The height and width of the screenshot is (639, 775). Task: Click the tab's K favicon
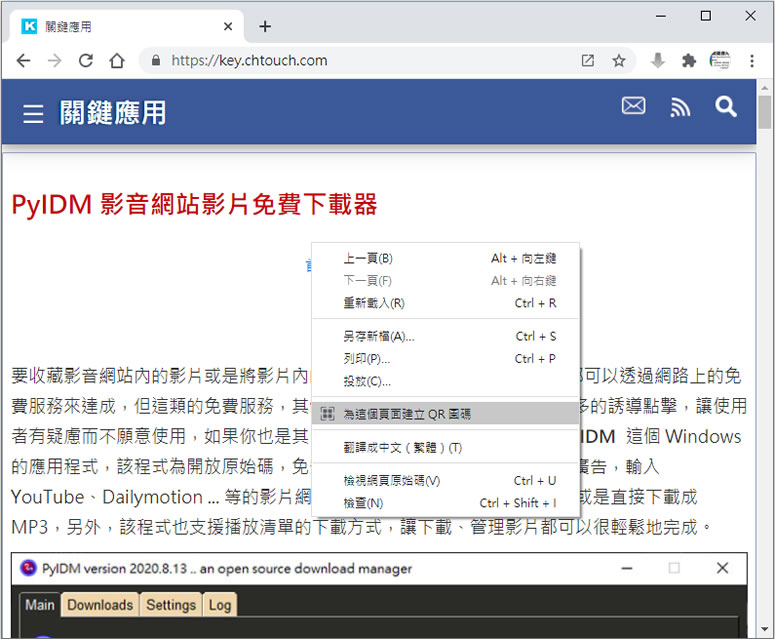[x=29, y=26]
